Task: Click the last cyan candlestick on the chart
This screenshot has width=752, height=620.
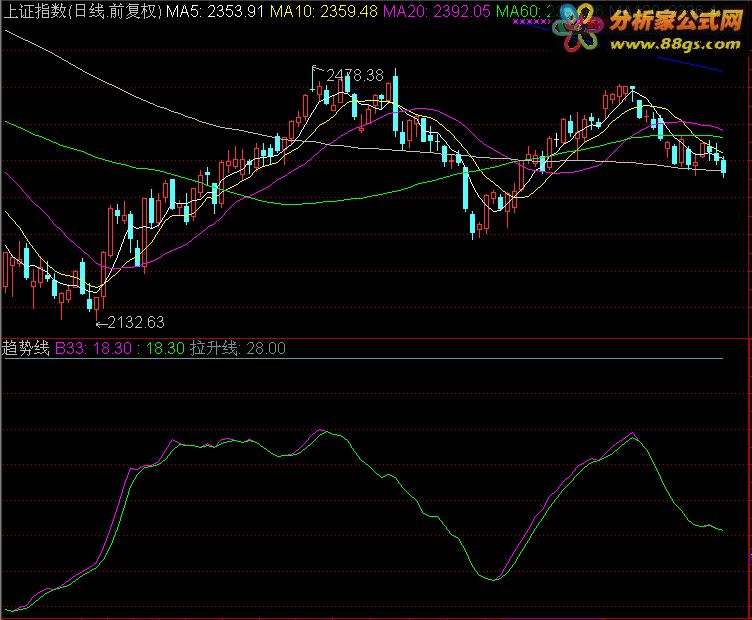Action: 724,166
